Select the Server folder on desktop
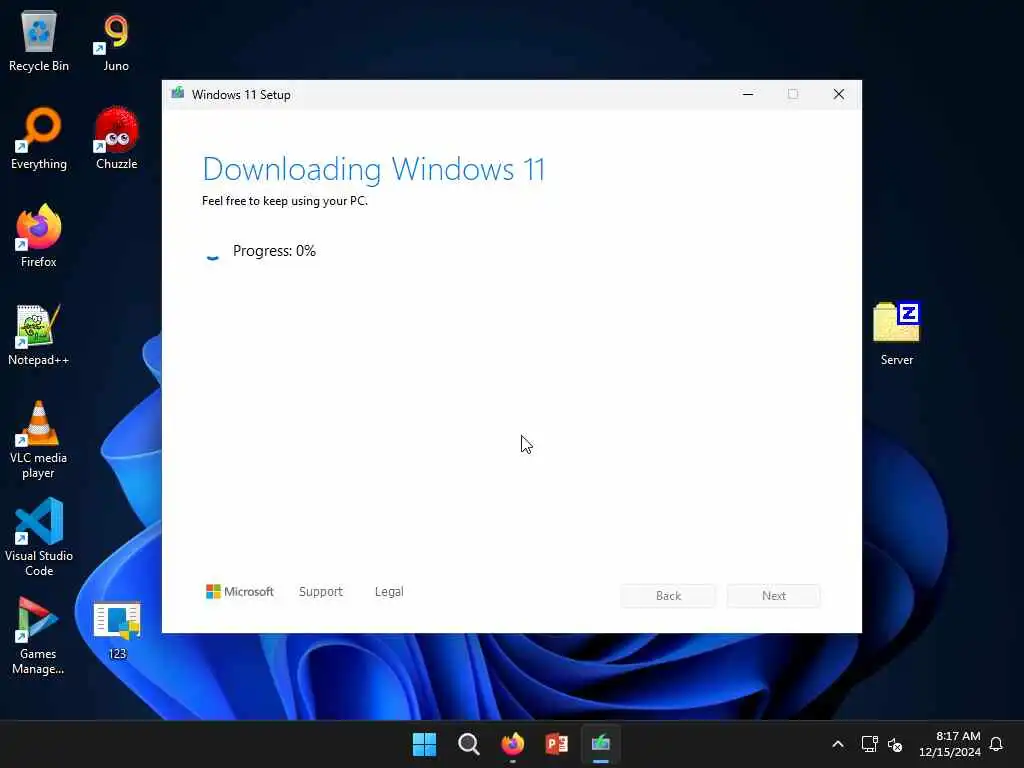The height and width of the screenshot is (768, 1024). coord(897,333)
